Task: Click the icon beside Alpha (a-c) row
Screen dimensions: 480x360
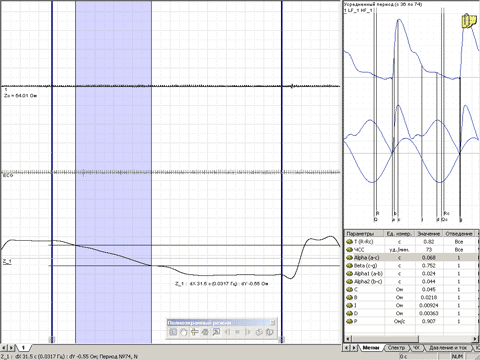Action: click(x=349, y=257)
